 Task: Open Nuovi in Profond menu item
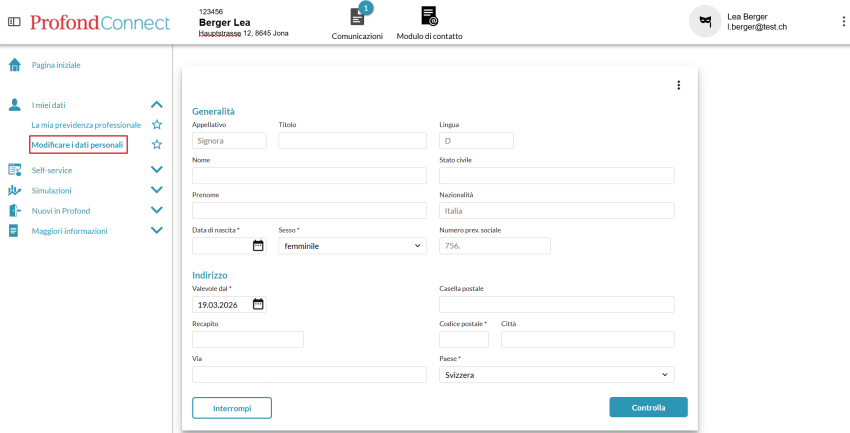click(61, 211)
